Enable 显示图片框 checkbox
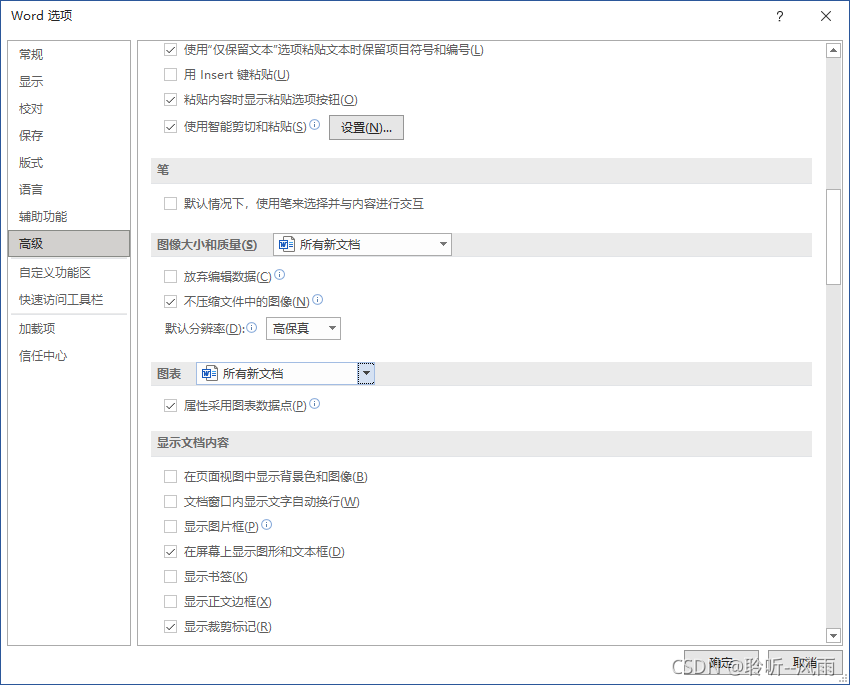 click(x=170, y=527)
